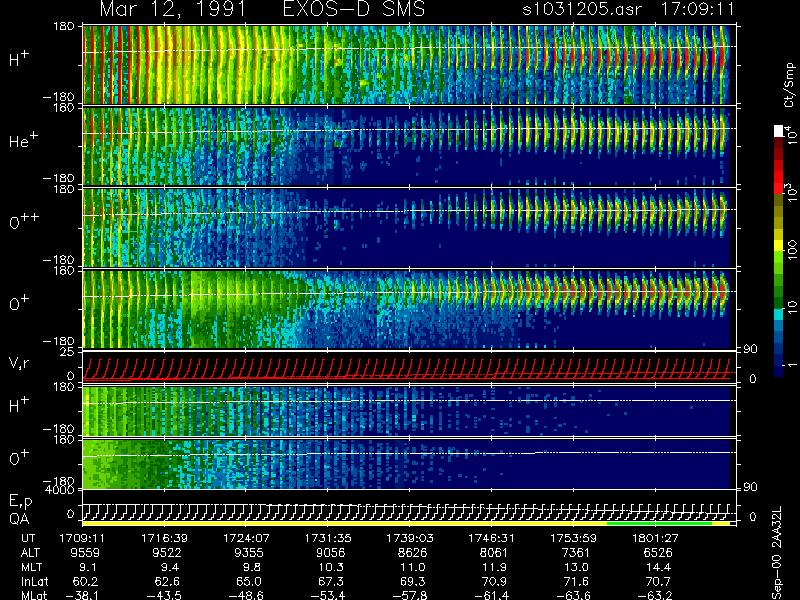Select the 'InLat' row label
Viewport: 800px width, 600px height.
pyautogui.click(x=34, y=581)
